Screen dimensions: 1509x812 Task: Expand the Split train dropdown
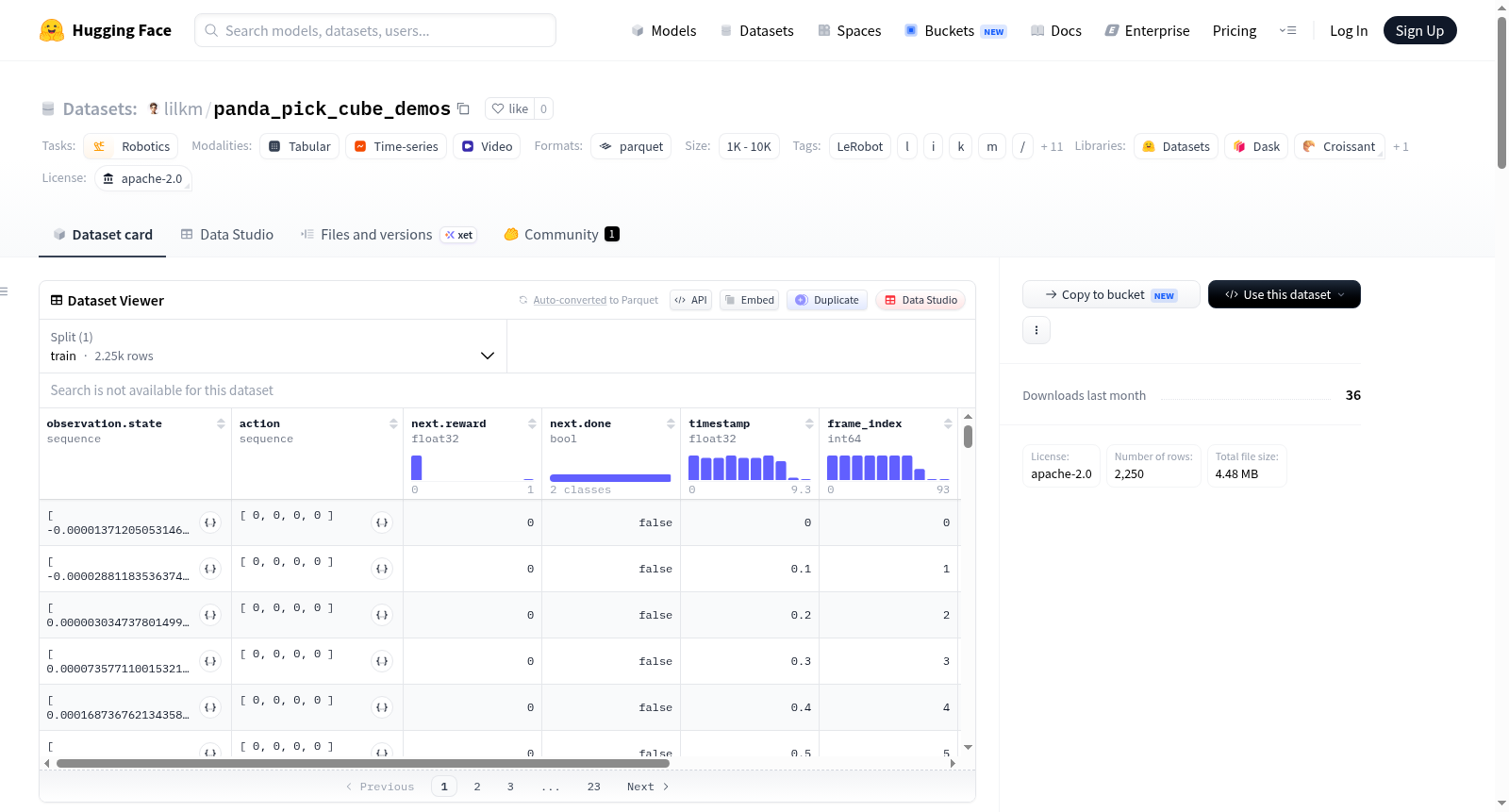[273, 346]
